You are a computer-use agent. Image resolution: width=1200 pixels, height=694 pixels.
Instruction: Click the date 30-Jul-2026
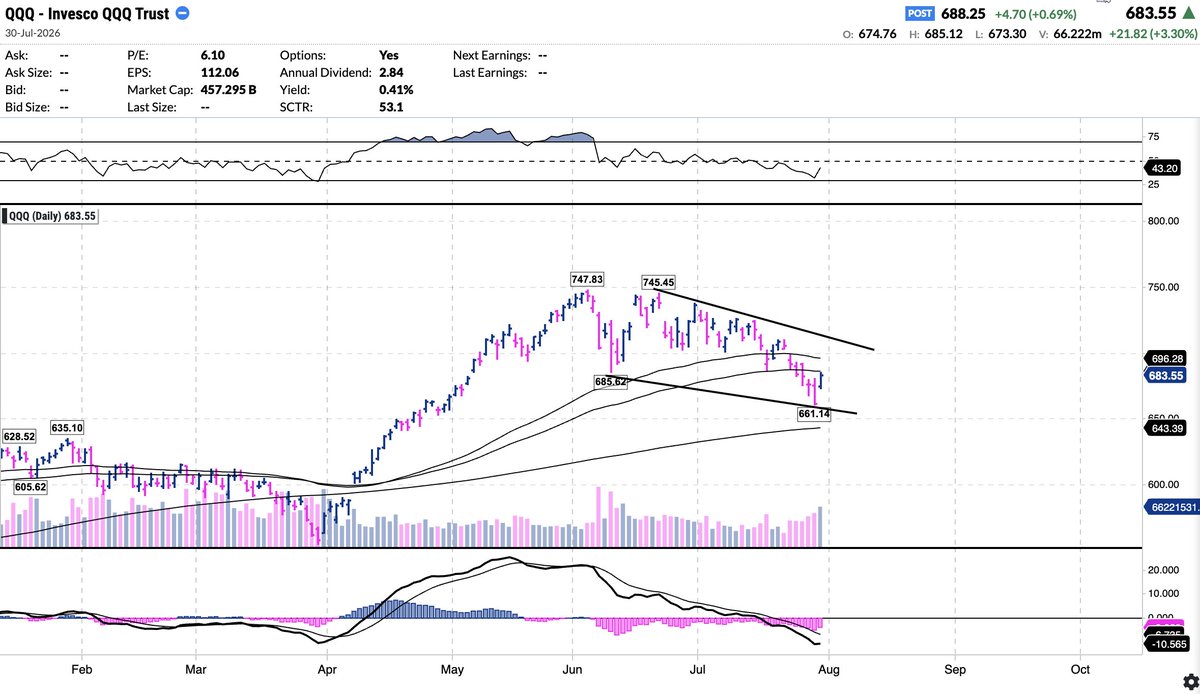[x=33, y=32]
